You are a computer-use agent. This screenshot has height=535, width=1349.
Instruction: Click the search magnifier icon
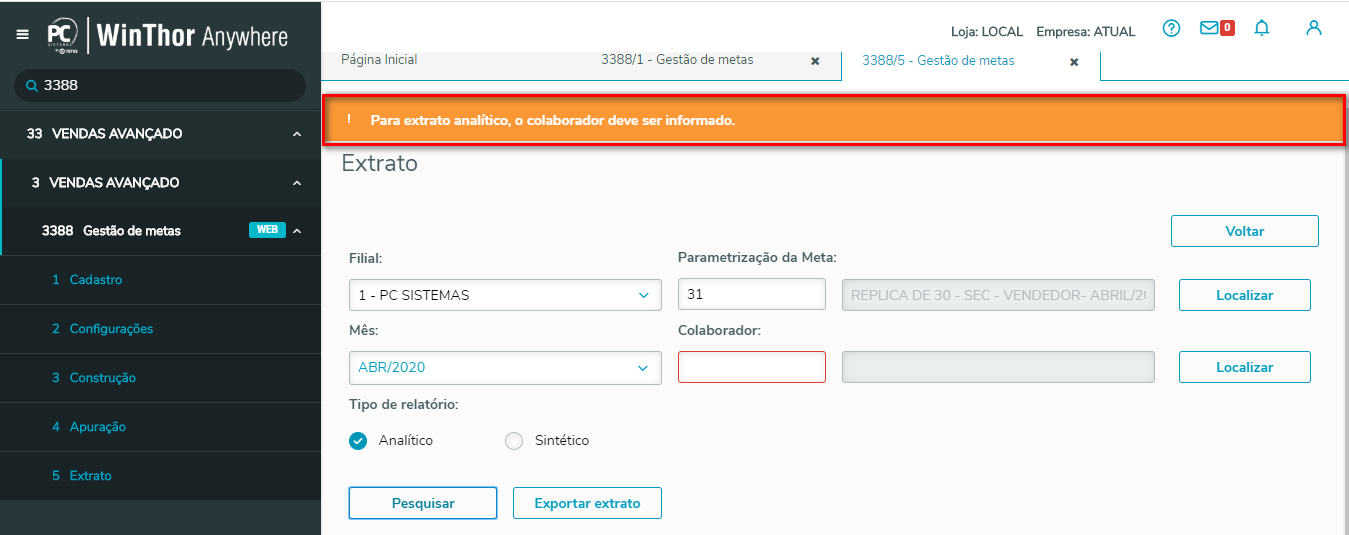tap(32, 86)
